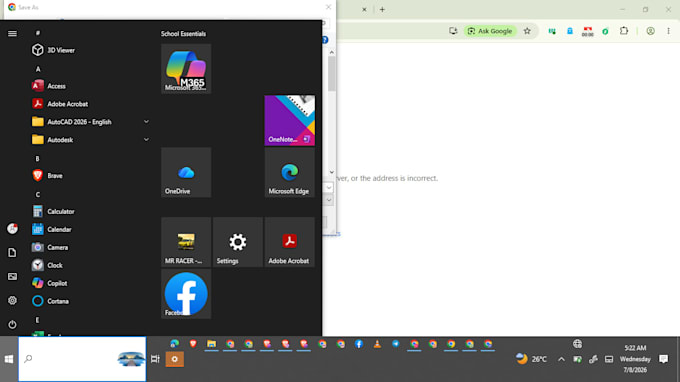Launch the Adobe Acrobat tile

tap(290, 242)
